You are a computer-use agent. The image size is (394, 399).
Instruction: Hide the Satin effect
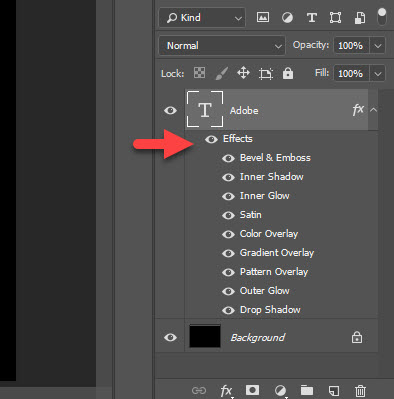pyautogui.click(x=228, y=215)
